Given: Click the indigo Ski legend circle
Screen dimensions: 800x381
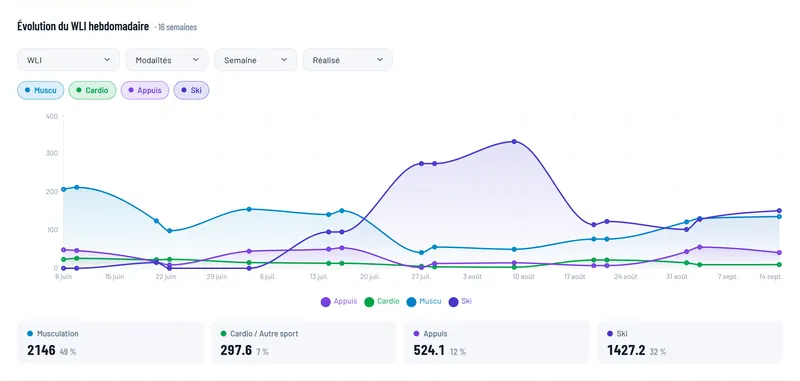Looking at the screenshot, I should click(x=453, y=301).
